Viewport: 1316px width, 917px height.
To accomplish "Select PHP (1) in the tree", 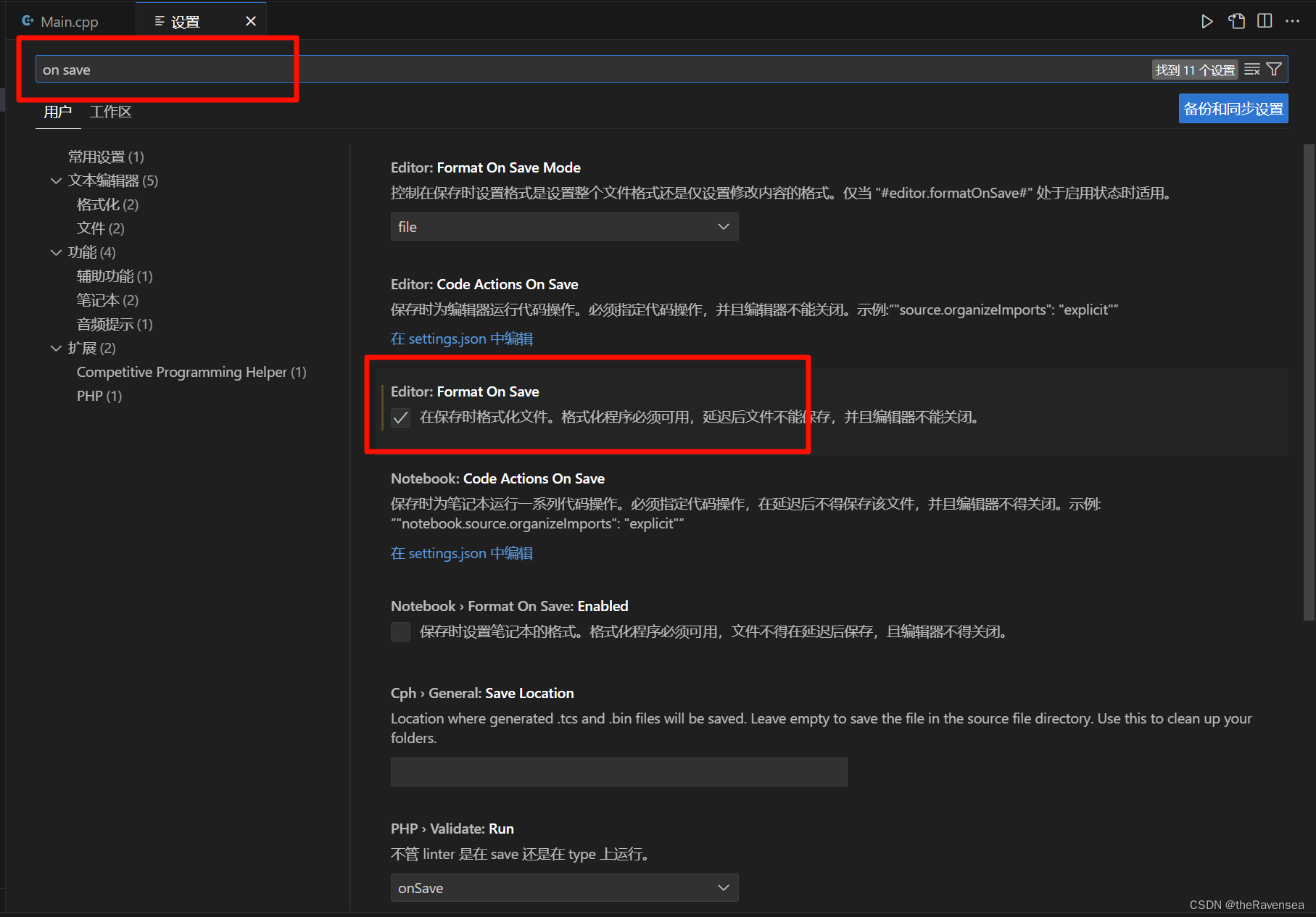I will (99, 396).
